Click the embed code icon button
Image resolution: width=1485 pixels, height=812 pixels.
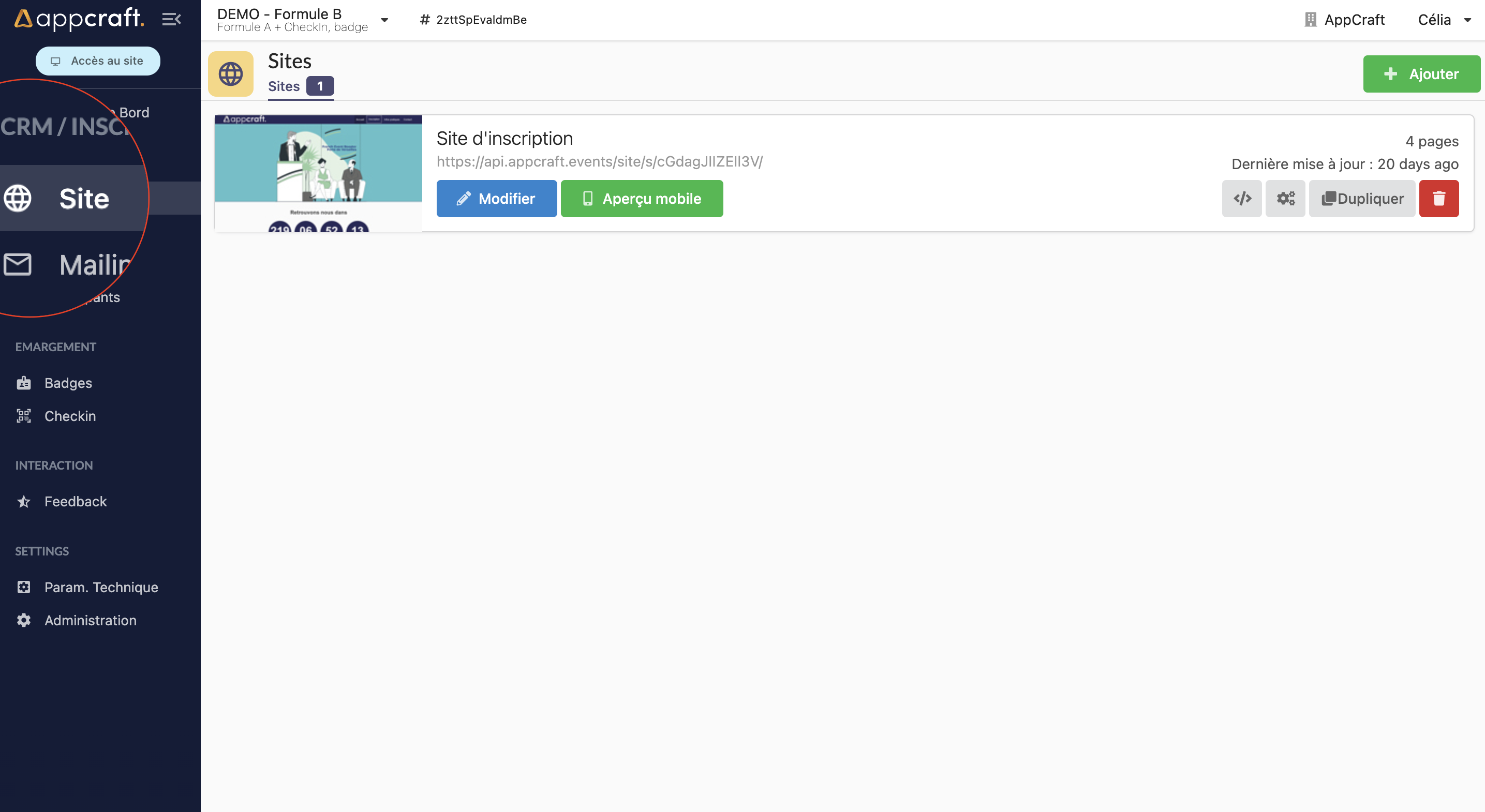tap(1242, 199)
